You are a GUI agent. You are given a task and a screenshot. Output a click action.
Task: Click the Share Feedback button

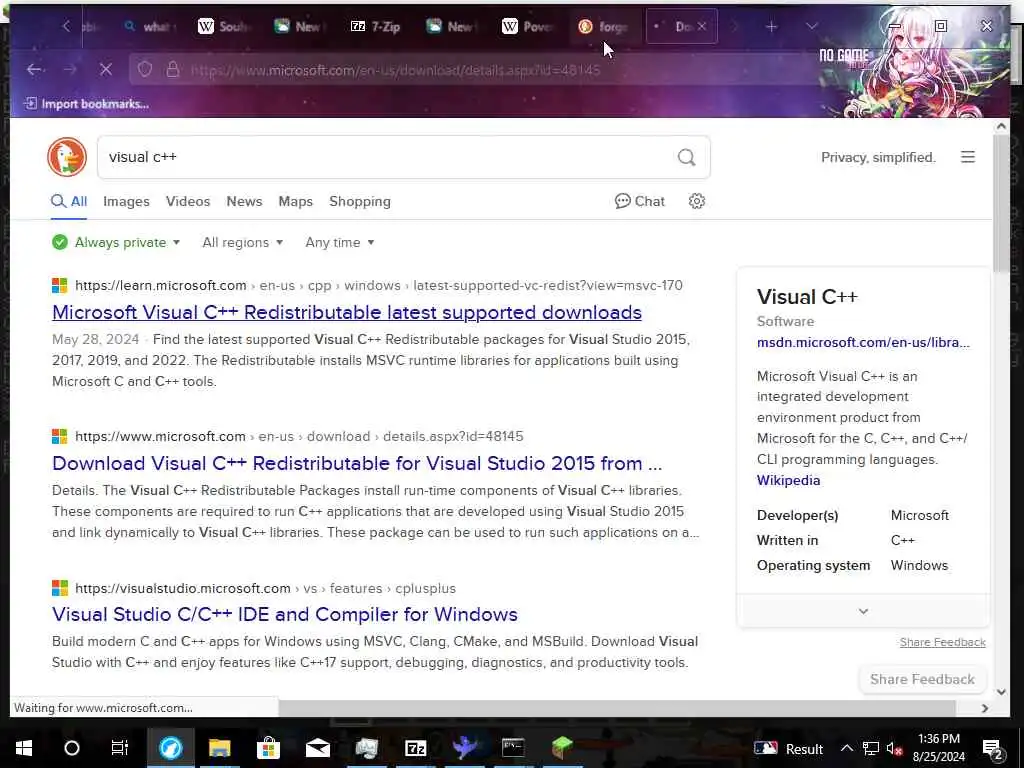(922, 679)
